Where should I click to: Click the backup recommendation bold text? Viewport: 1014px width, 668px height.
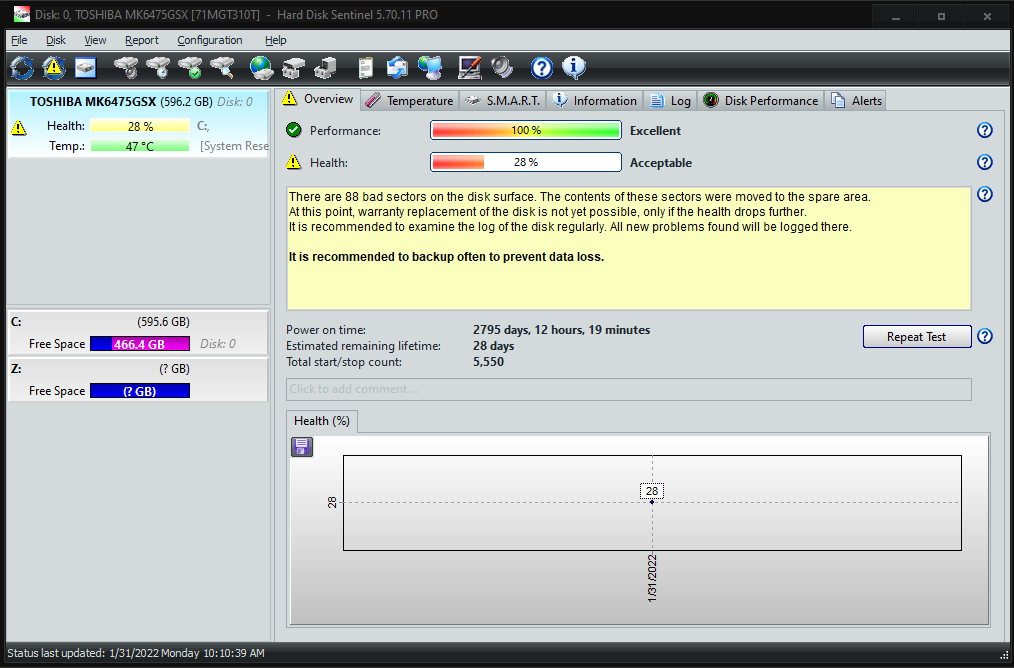446,257
